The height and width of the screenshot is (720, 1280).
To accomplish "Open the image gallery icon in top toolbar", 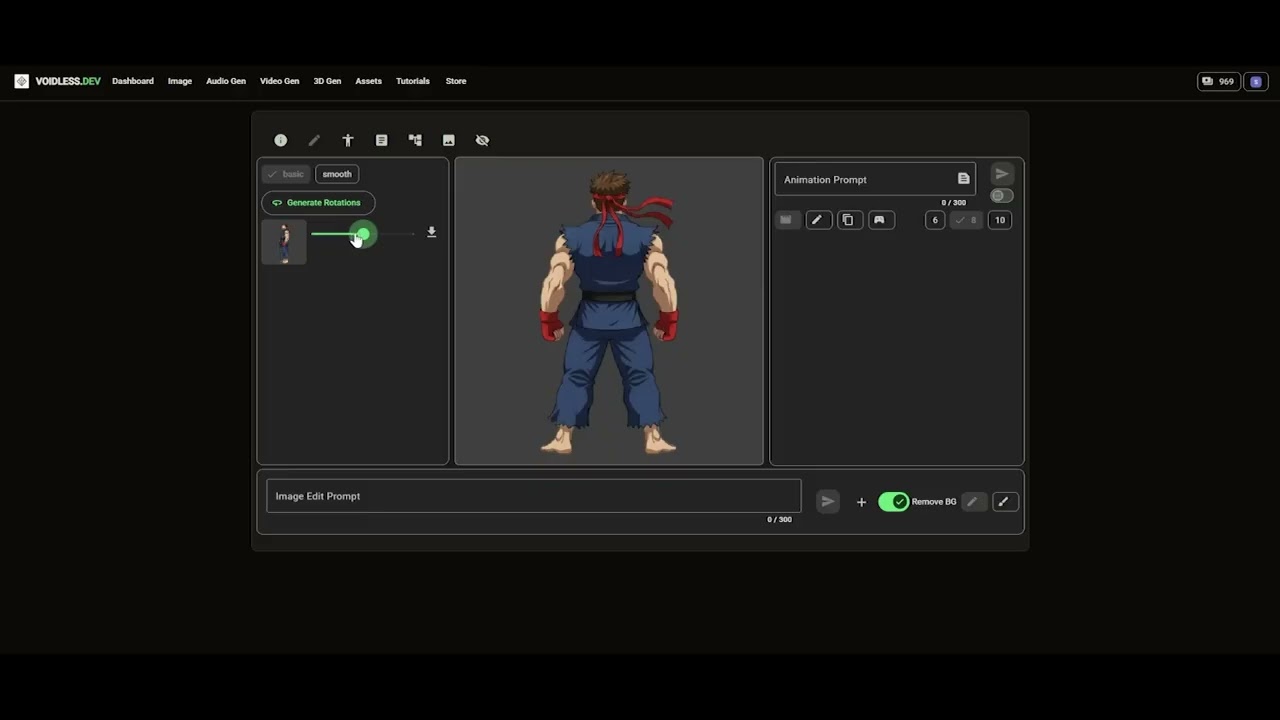I will pos(449,141).
